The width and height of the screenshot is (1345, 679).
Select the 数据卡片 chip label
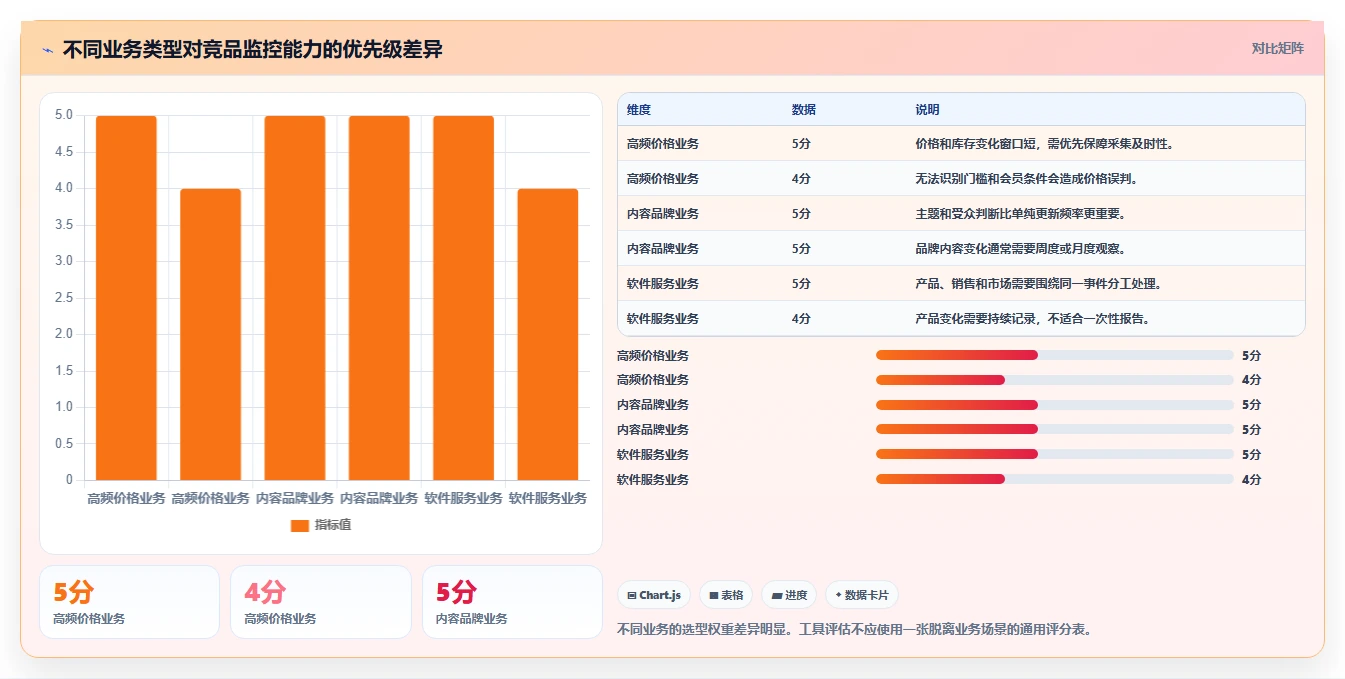[x=866, y=595]
